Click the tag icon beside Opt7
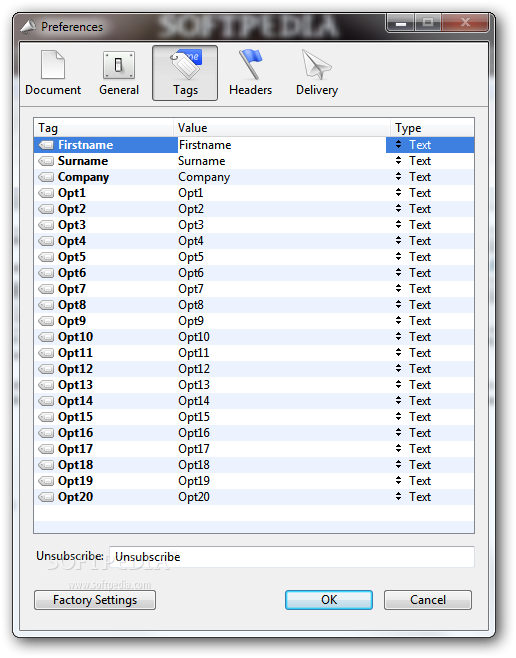This screenshot has height=658, width=516. tap(46, 289)
